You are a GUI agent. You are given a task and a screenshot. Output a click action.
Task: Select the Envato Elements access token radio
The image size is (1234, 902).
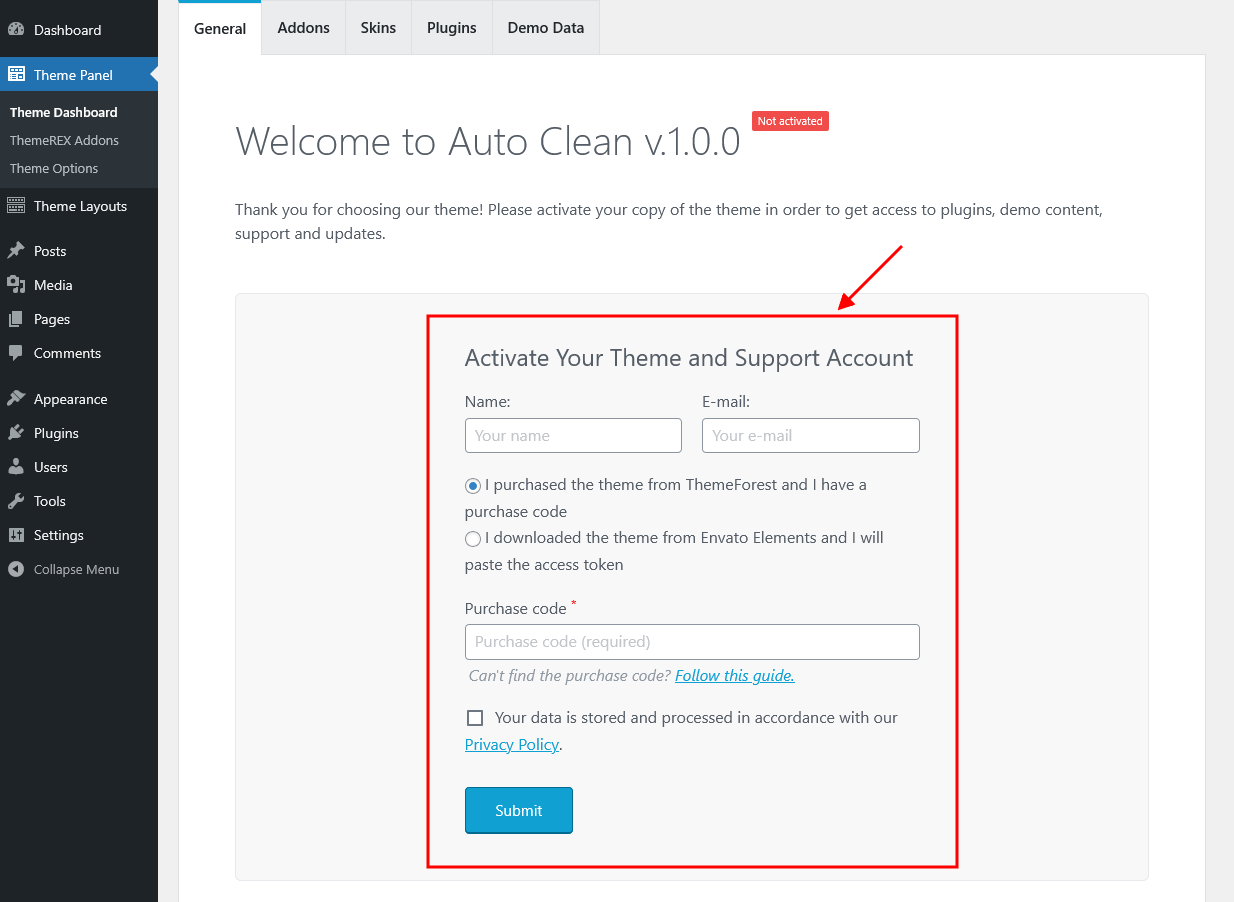tap(473, 539)
